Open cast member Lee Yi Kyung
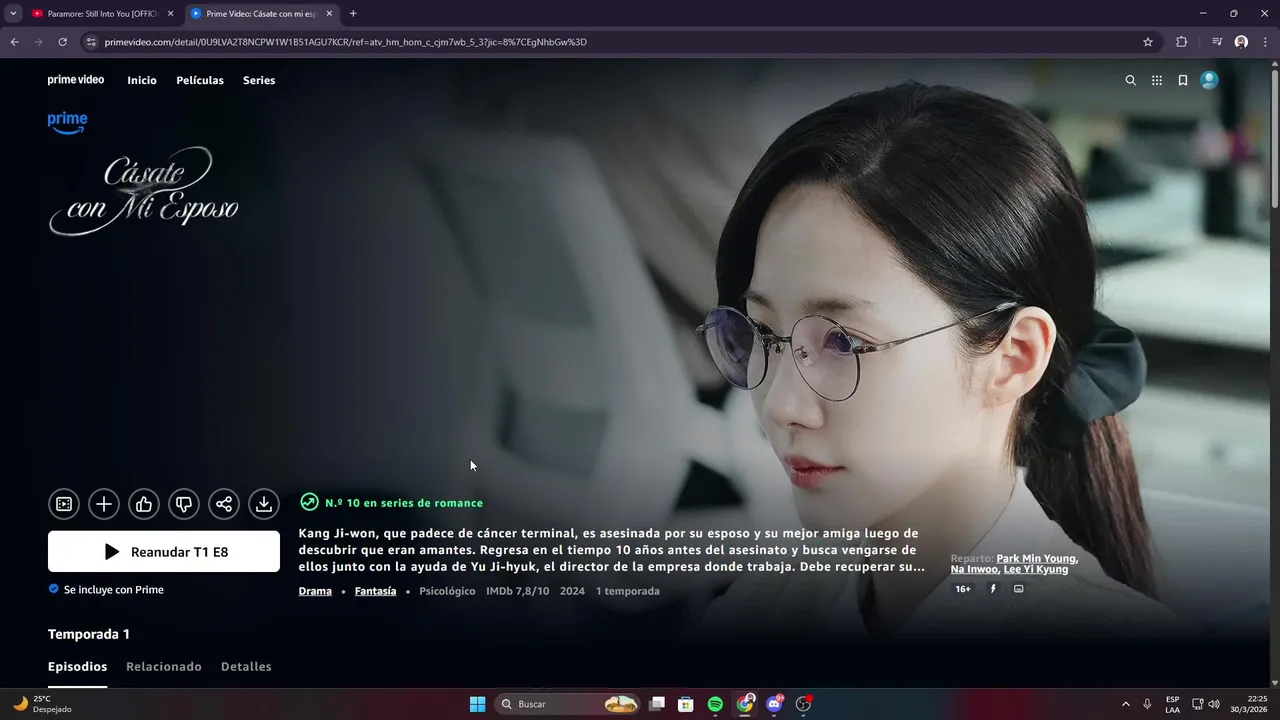Screen dimensions: 1280x720 pos(1035,569)
